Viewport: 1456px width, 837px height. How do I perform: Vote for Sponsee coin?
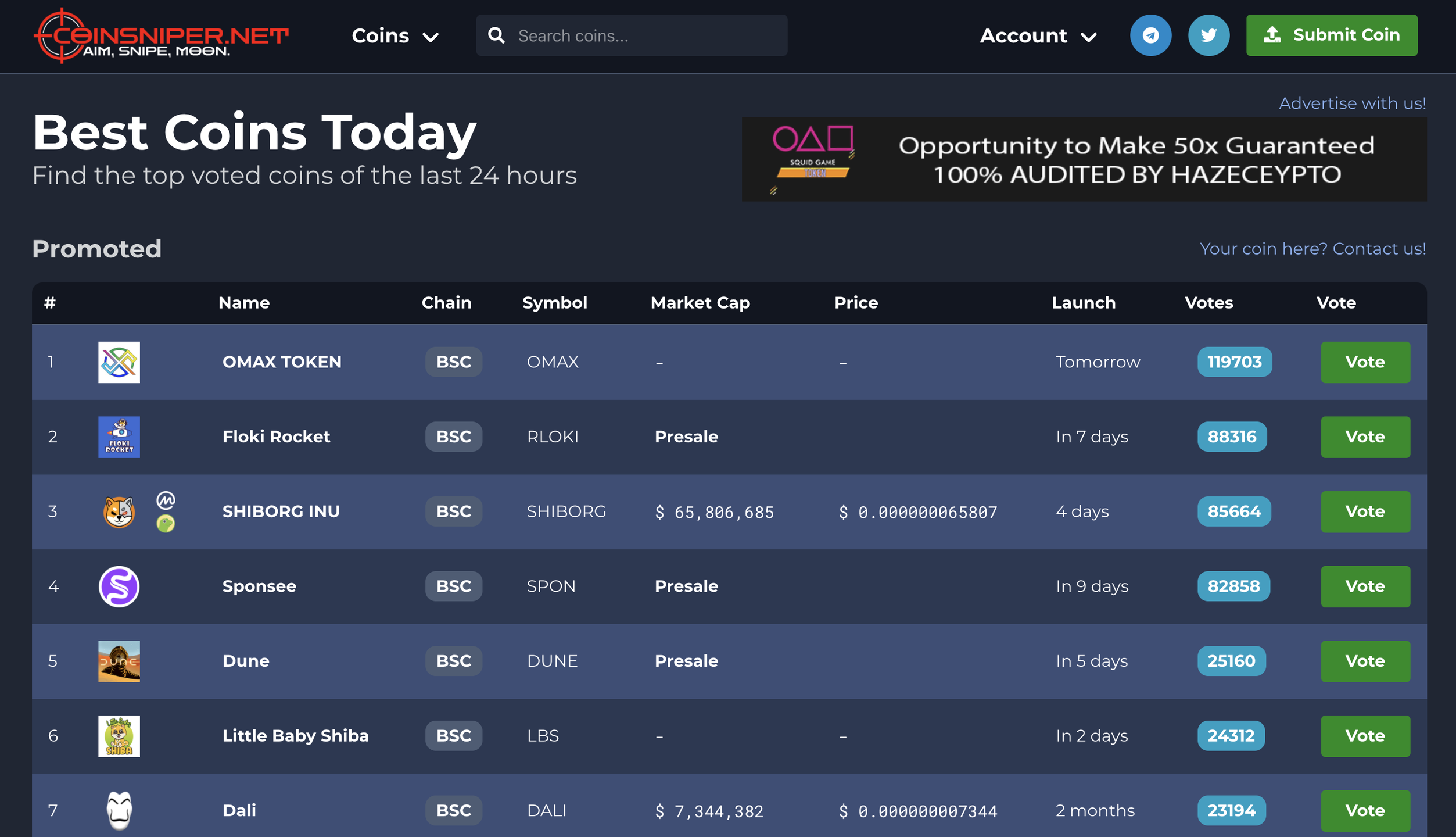1365,586
